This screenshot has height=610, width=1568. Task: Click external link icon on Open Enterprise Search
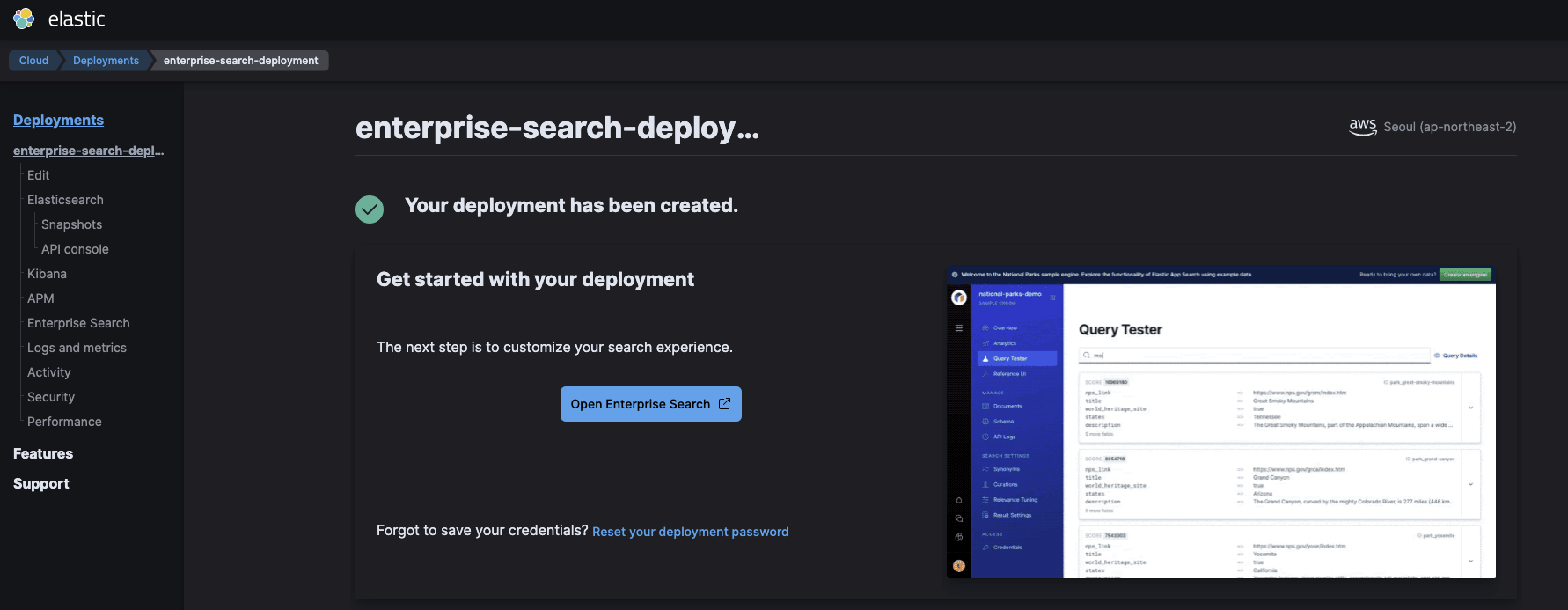(x=725, y=403)
